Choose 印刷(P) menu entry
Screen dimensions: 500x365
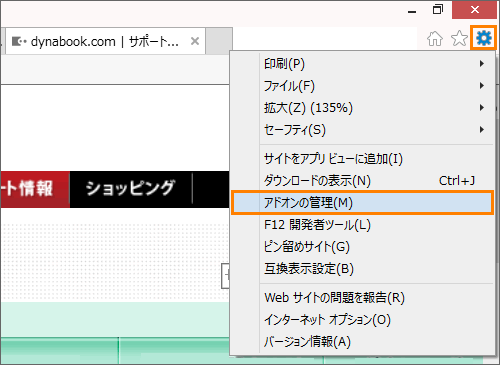coord(362,64)
